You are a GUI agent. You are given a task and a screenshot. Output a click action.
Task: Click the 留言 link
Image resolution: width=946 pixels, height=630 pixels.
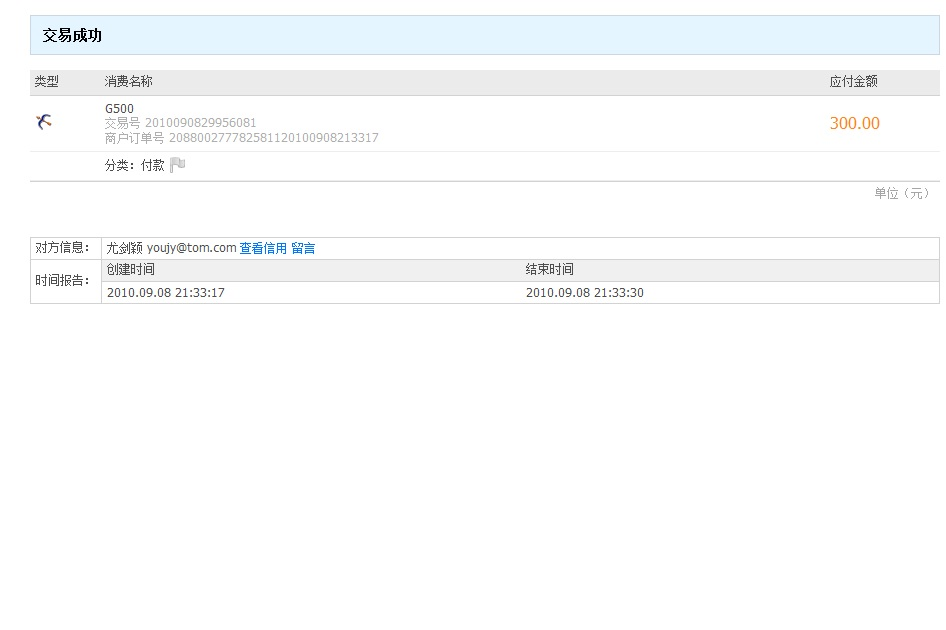pyautogui.click(x=303, y=248)
